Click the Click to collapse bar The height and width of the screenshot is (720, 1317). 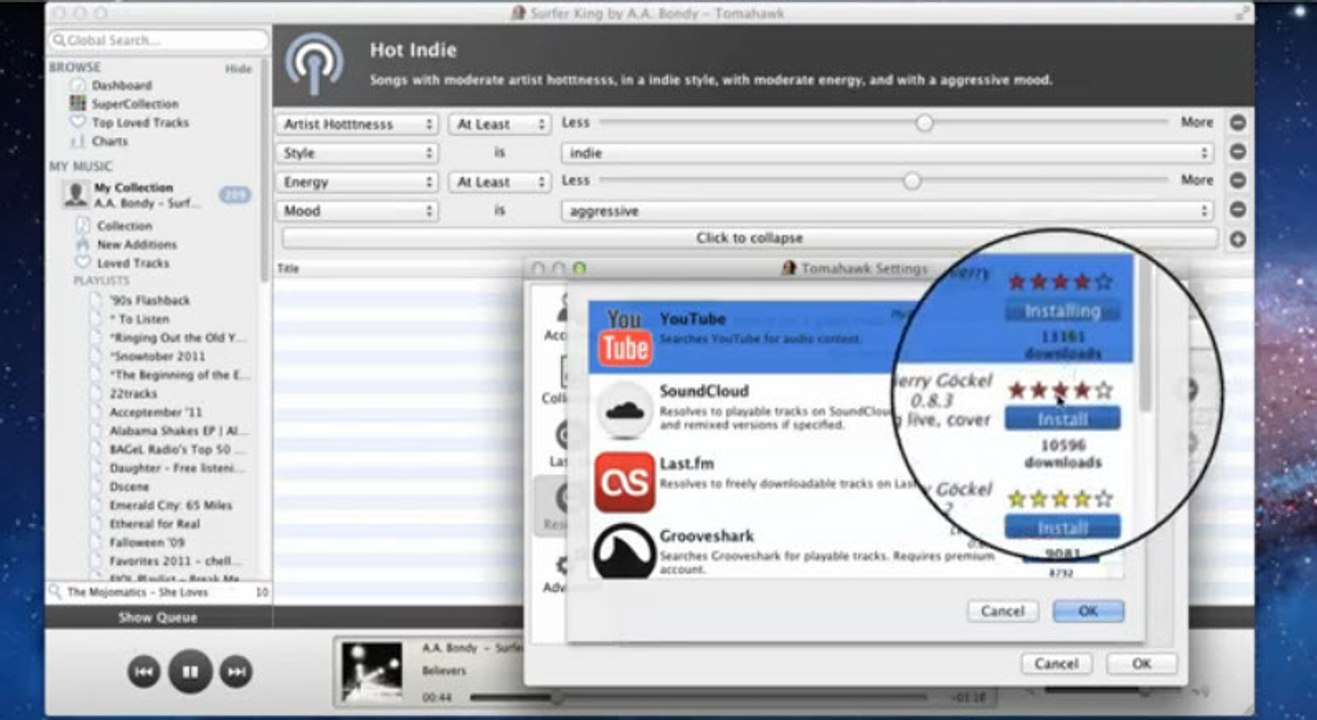coord(749,239)
